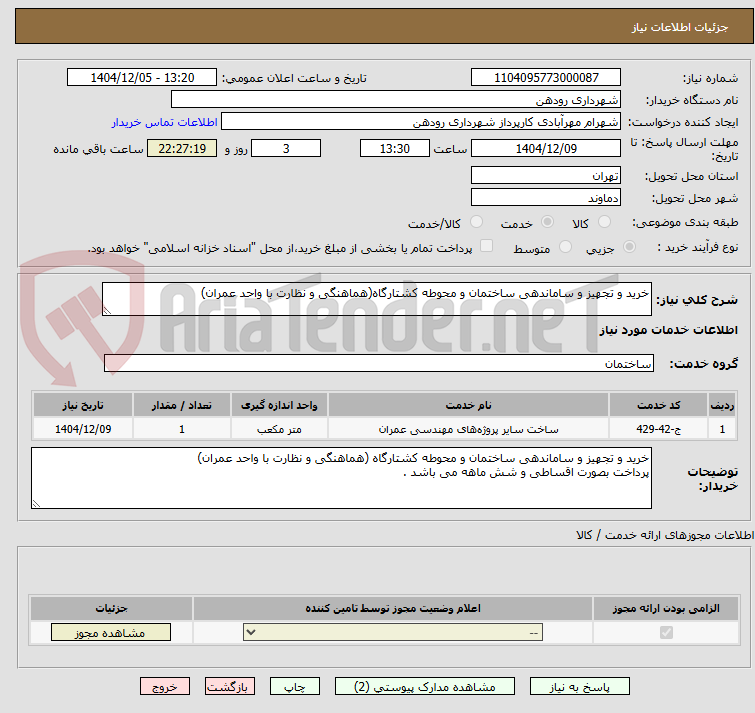
Task: Click the deadline time field 13:30
Action: 394,148
